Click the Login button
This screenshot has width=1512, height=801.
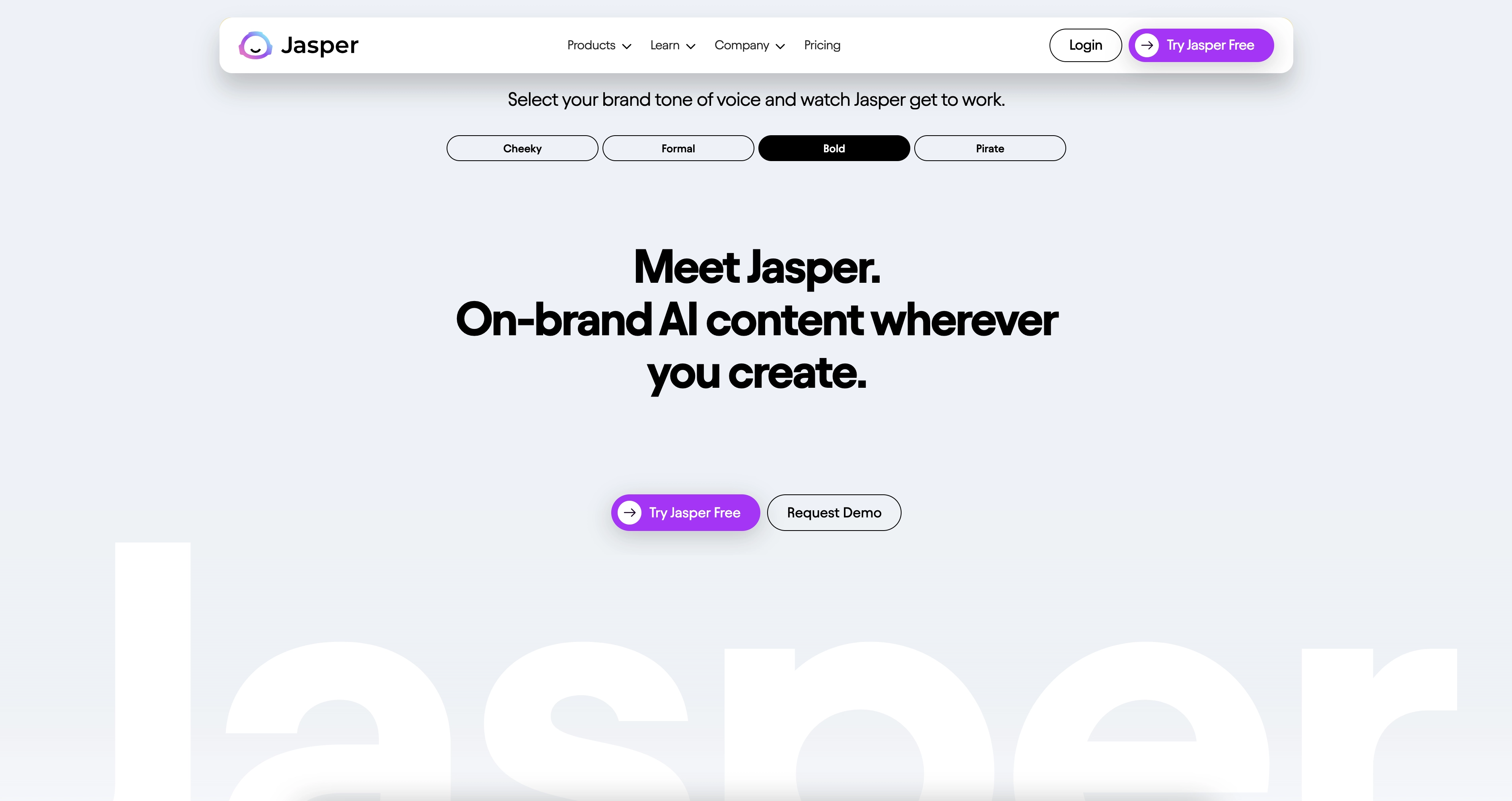1085,45
